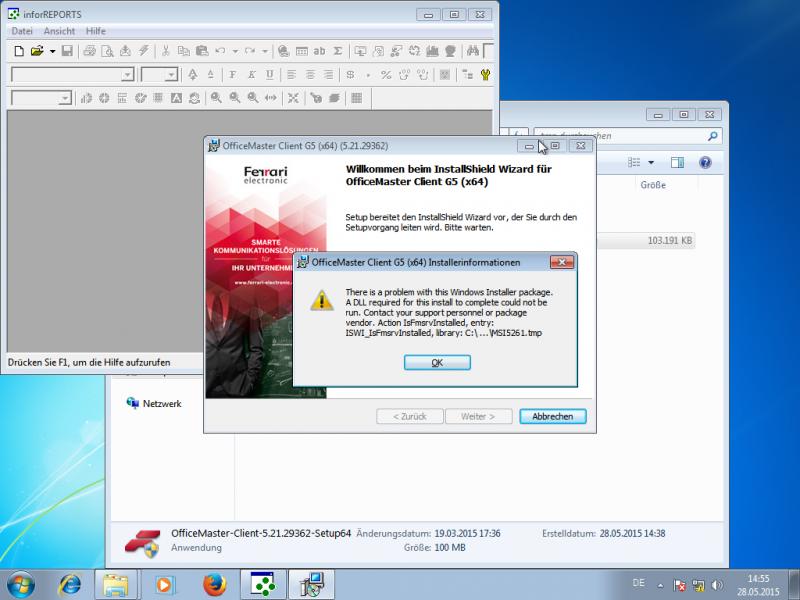Toggle the Explorer preview pane button
This screenshot has width=800, height=600.
[677, 163]
